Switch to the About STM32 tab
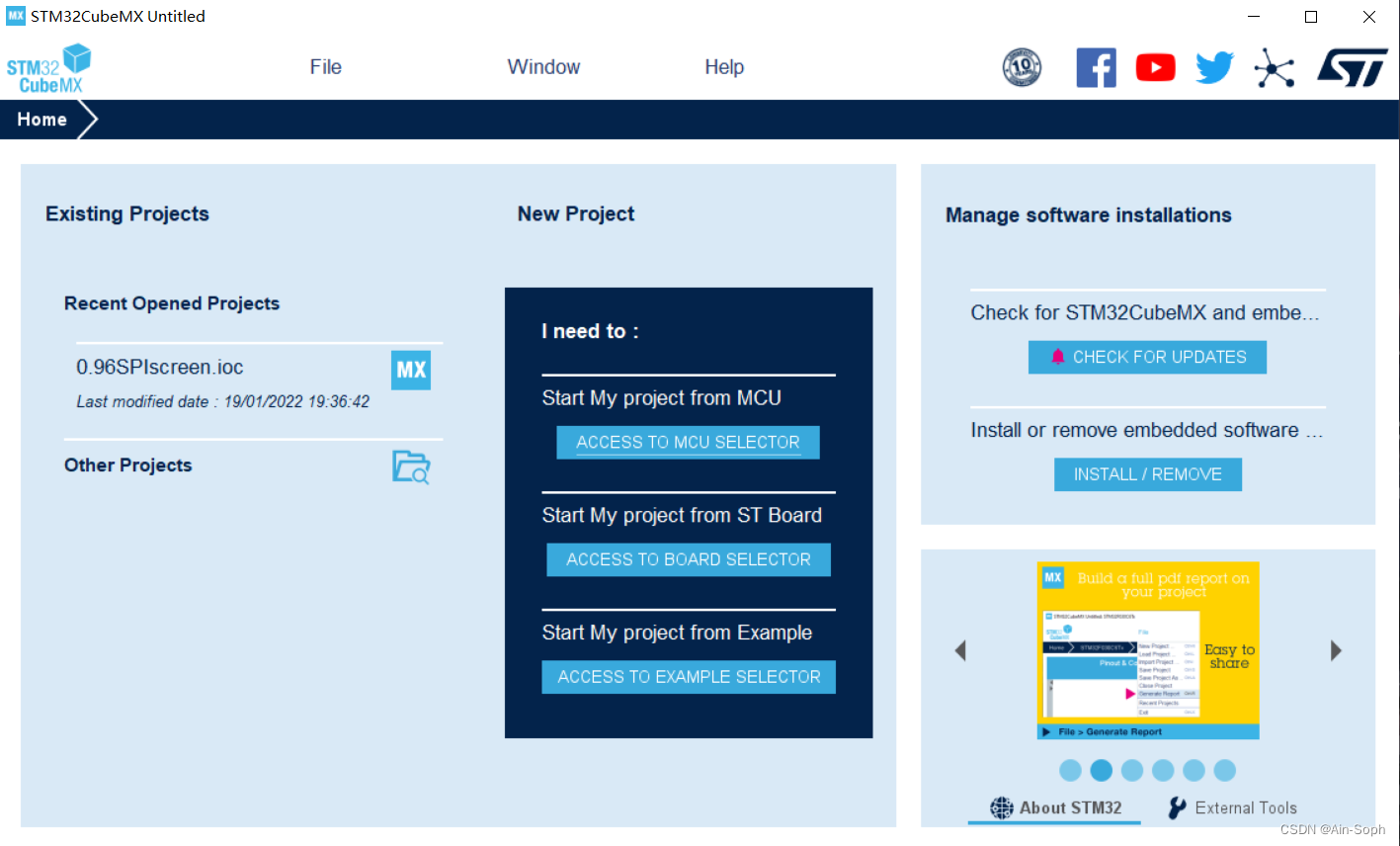The width and height of the screenshot is (1400, 846). pyautogui.click(x=1055, y=807)
